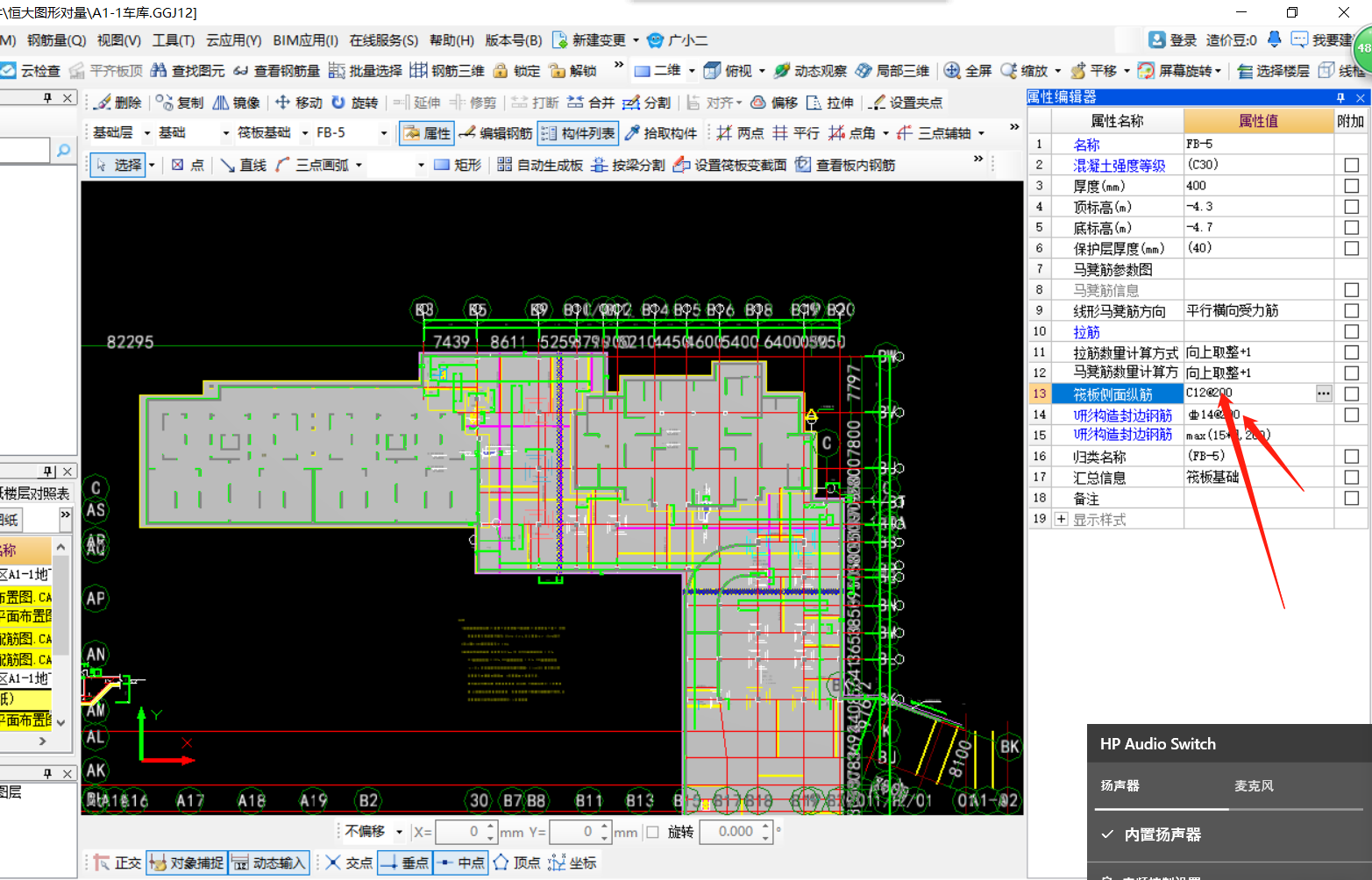Viewport: 1372px width, 880px height.
Task: Open the 不偏移 offset mode dropdown
Action: [399, 832]
